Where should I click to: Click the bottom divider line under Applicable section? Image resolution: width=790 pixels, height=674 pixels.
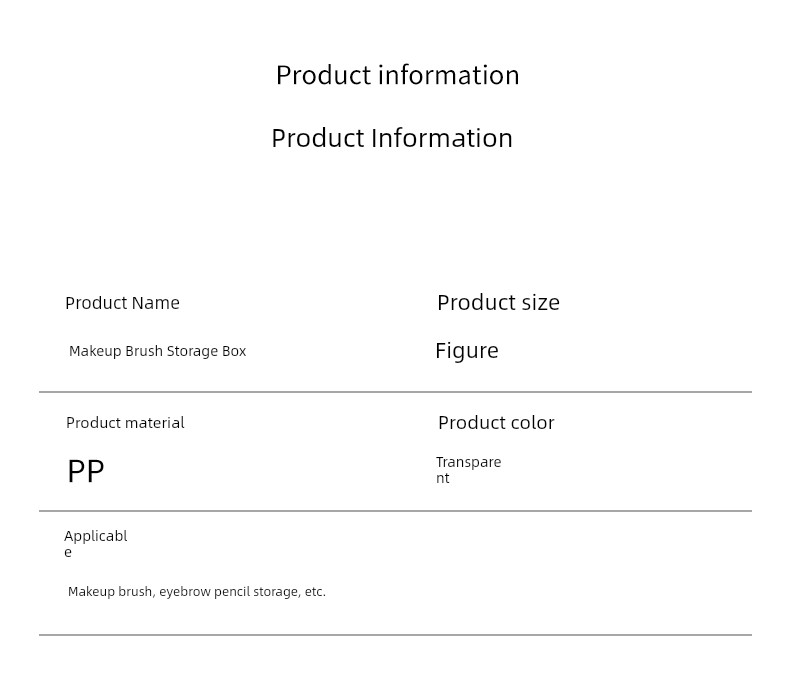pos(396,635)
